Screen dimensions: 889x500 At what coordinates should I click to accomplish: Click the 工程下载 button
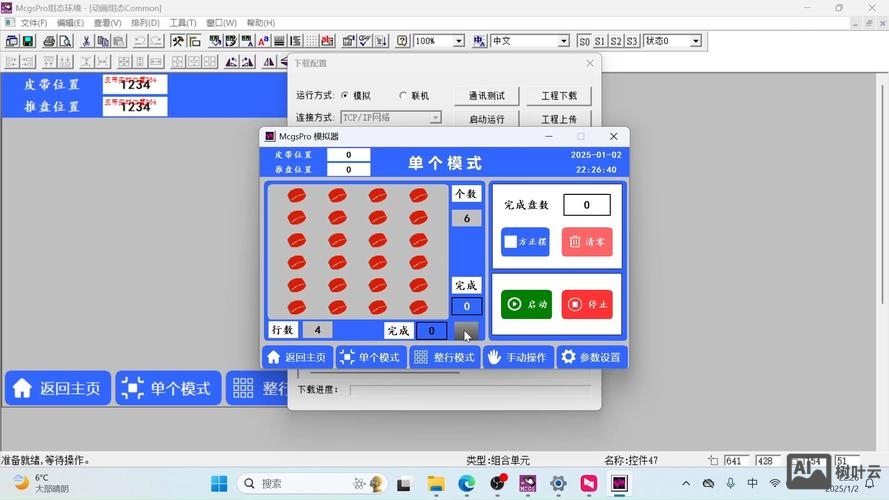click(559, 96)
